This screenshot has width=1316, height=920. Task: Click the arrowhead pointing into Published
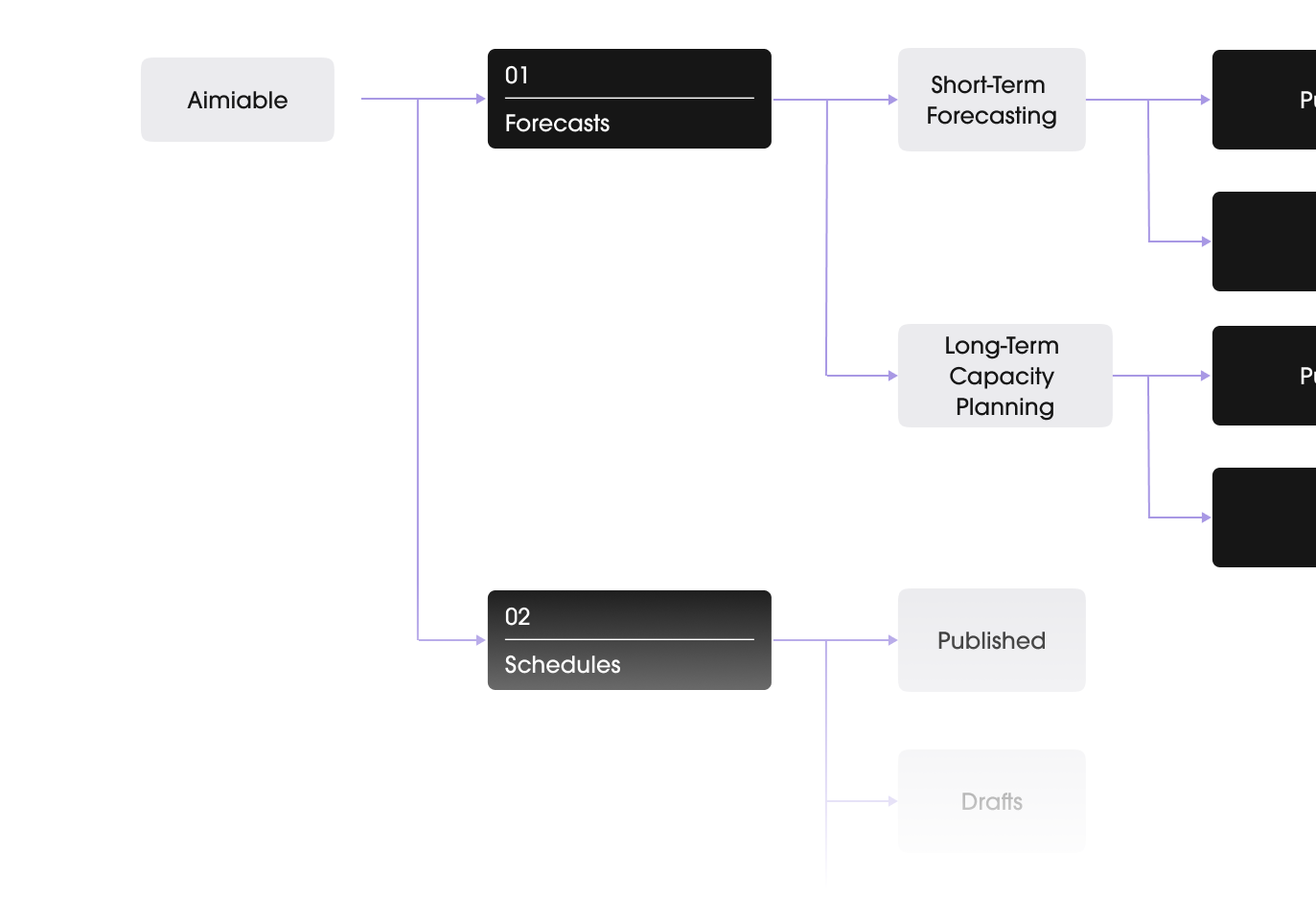pos(892,640)
